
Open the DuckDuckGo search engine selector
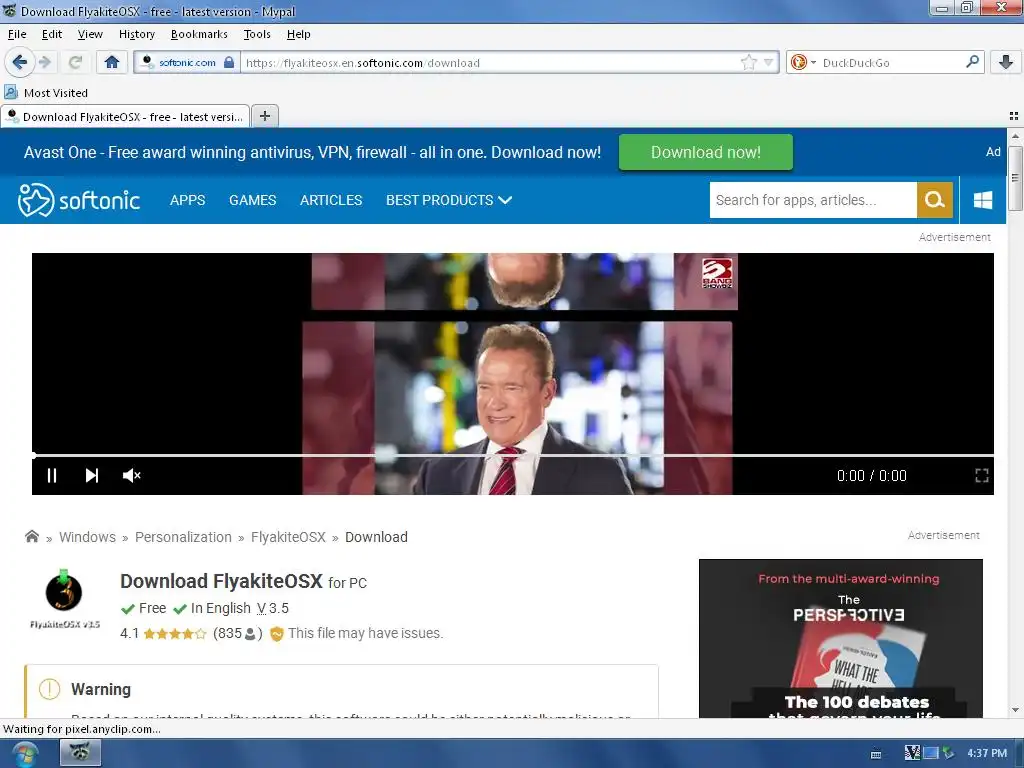803,63
